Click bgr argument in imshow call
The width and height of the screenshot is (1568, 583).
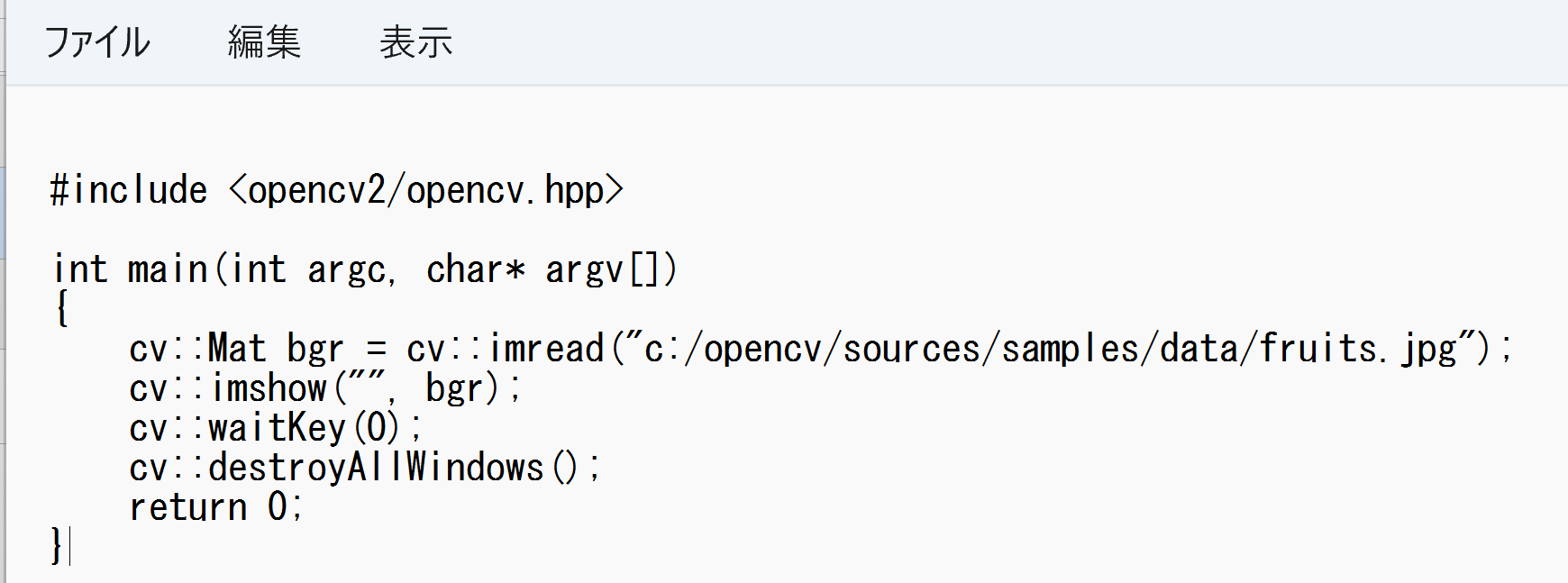point(454,388)
